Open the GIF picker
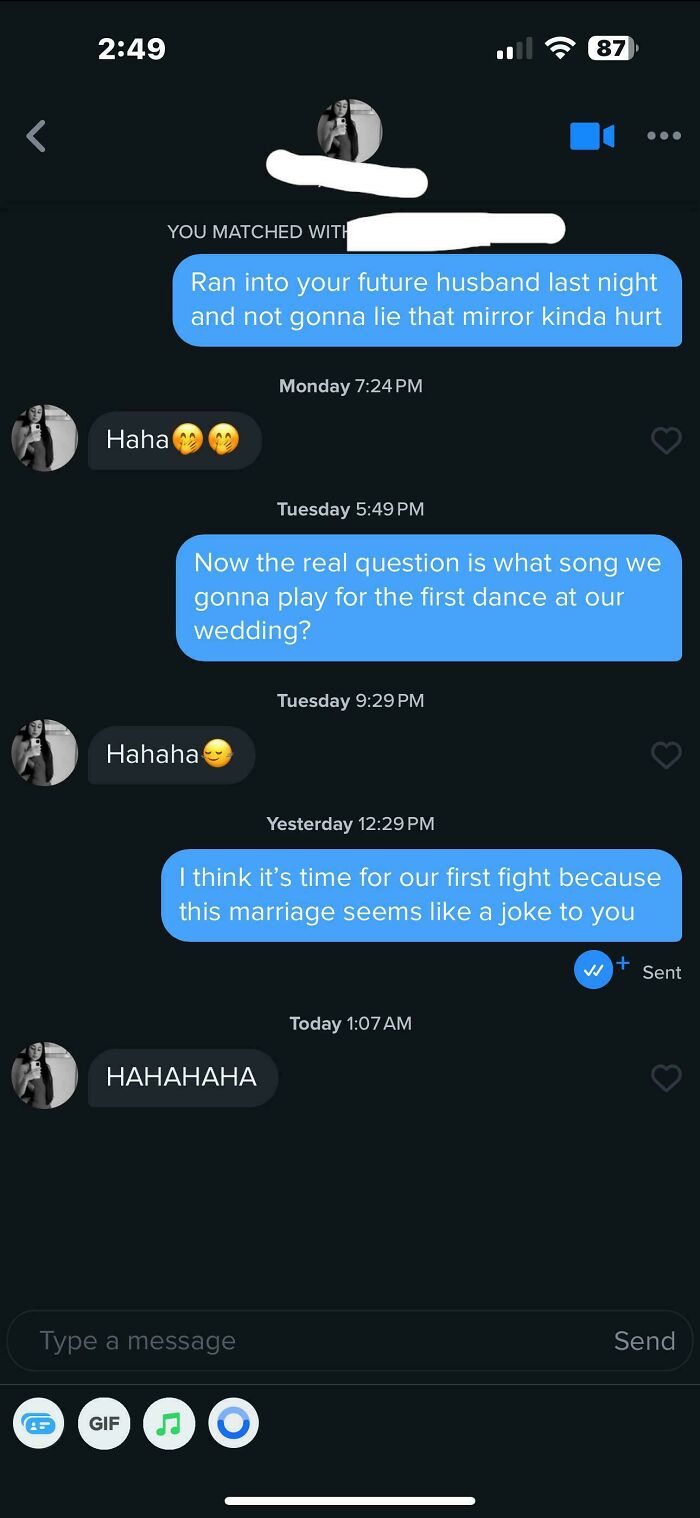The width and height of the screenshot is (700, 1518). click(104, 1424)
